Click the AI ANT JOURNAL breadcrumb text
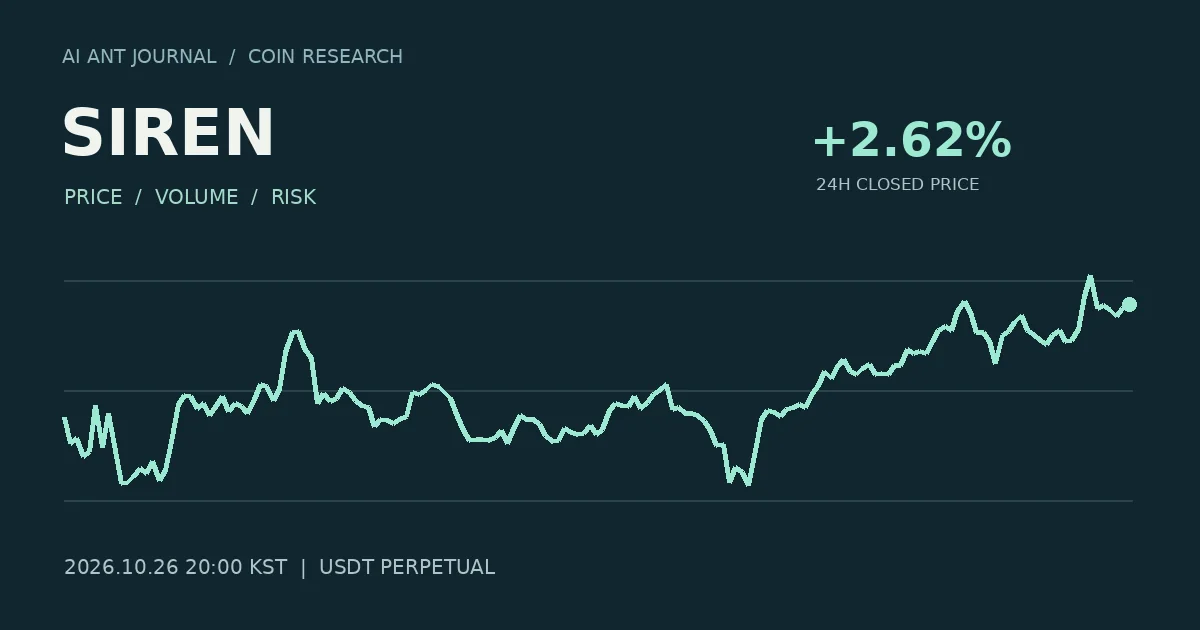Image resolution: width=1200 pixels, height=630 pixels. pos(139,57)
